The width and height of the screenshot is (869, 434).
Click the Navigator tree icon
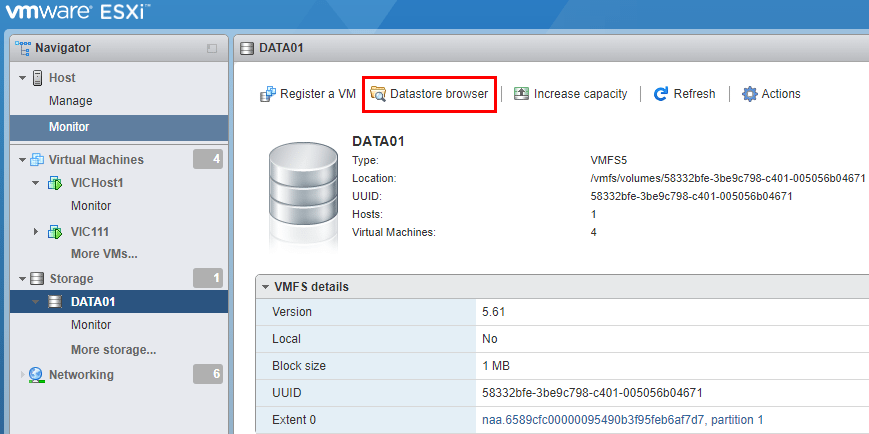pos(23,48)
